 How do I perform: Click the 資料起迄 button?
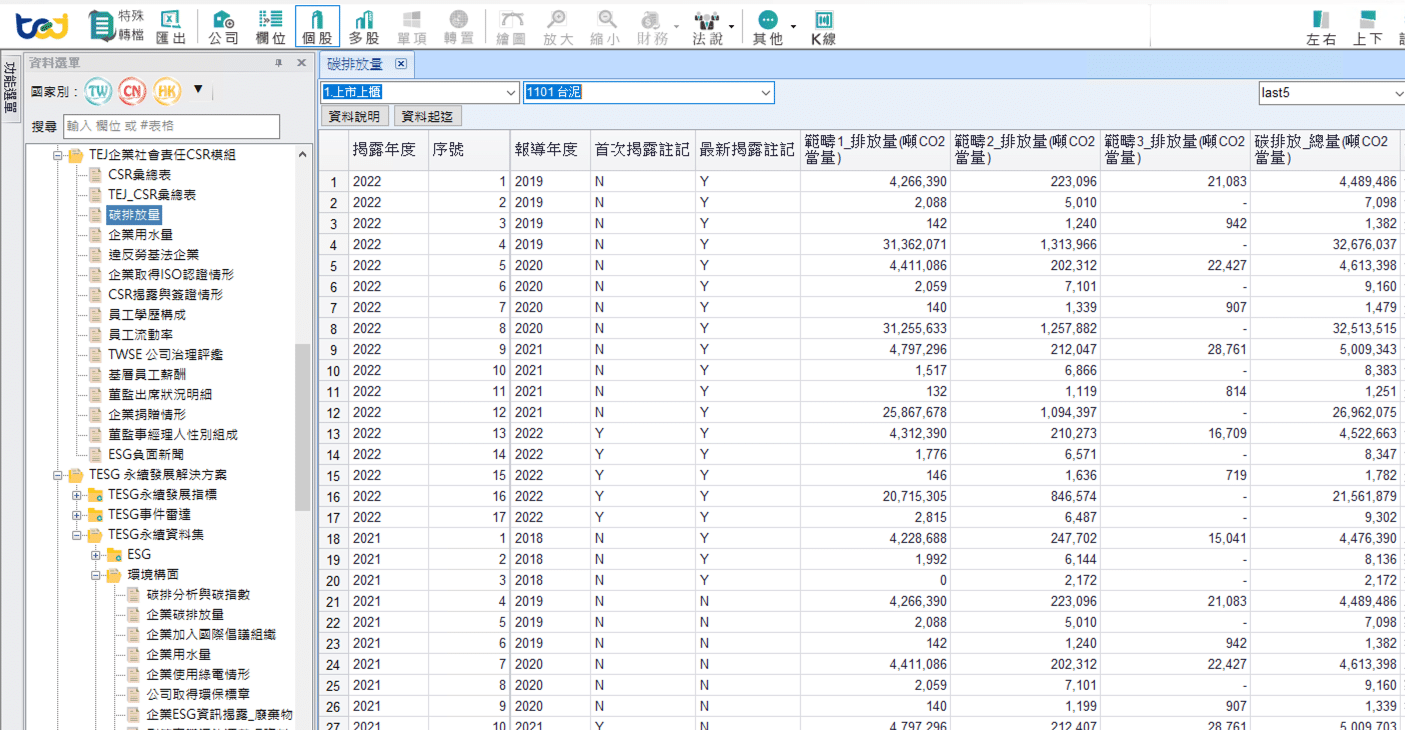(427, 116)
